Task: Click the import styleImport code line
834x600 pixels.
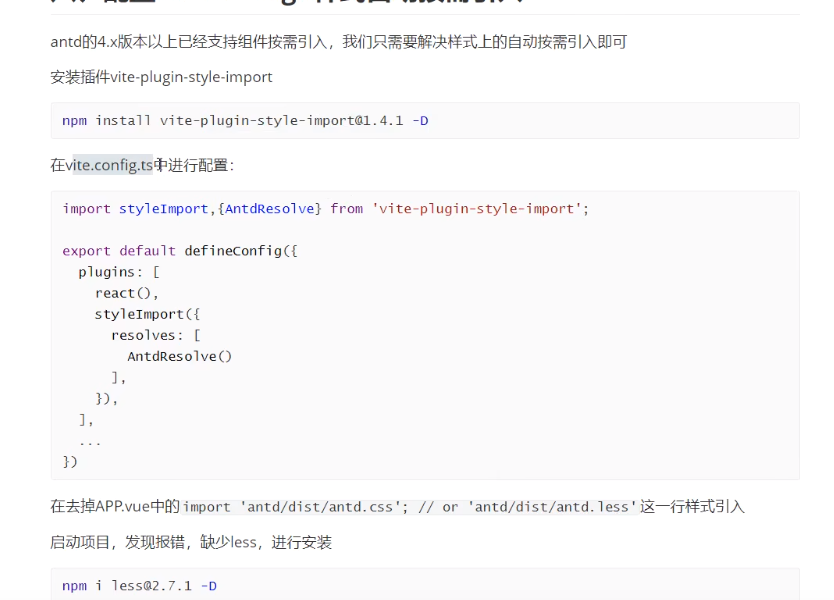Action: tap(326, 209)
